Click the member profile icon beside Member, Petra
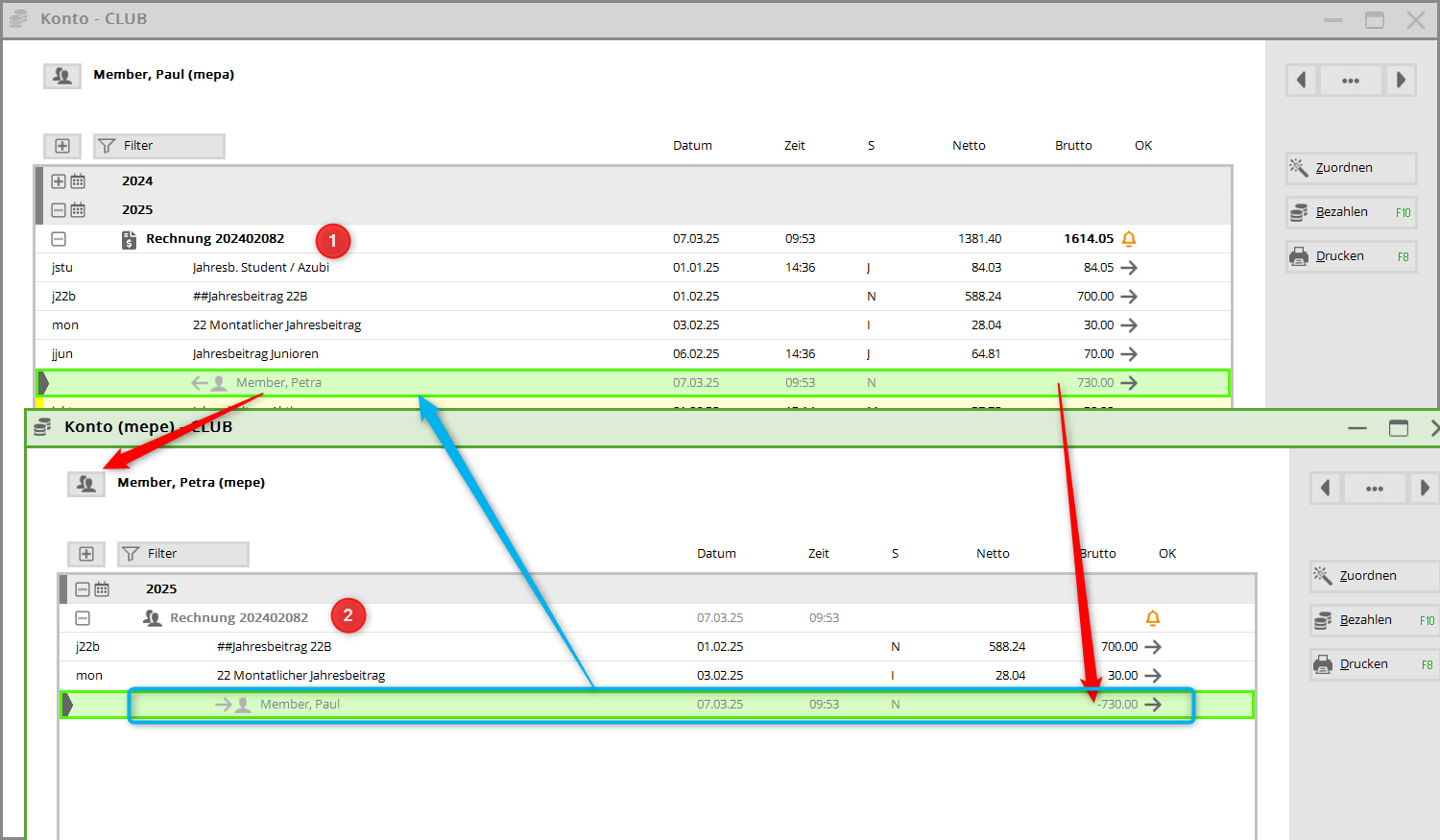This screenshot has height=840, width=1440. (86, 484)
